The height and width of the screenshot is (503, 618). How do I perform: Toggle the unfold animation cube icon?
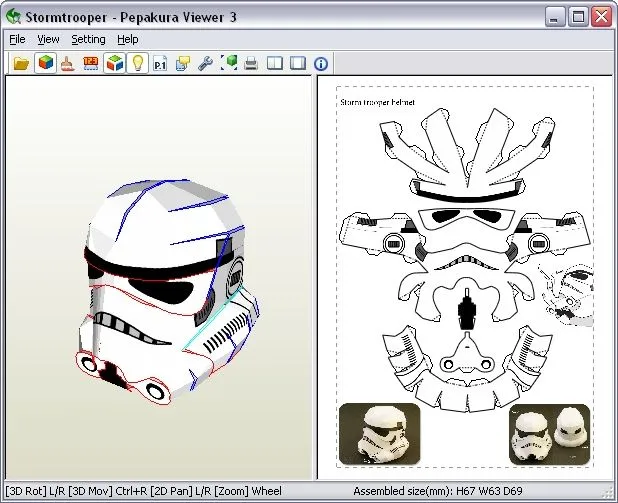pos(115,63)
